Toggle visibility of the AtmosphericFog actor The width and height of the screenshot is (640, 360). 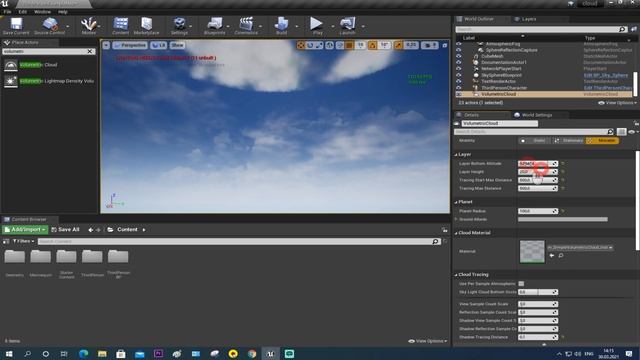[x=458, y=44]
